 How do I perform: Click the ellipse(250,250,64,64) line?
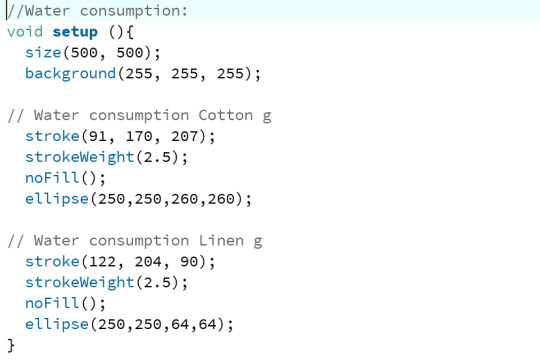(129, 324)
